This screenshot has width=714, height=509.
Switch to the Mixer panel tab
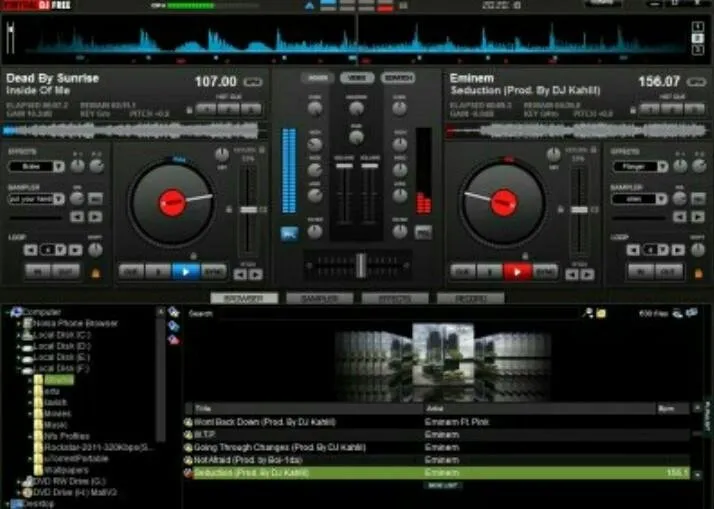(x=317, y=78)
